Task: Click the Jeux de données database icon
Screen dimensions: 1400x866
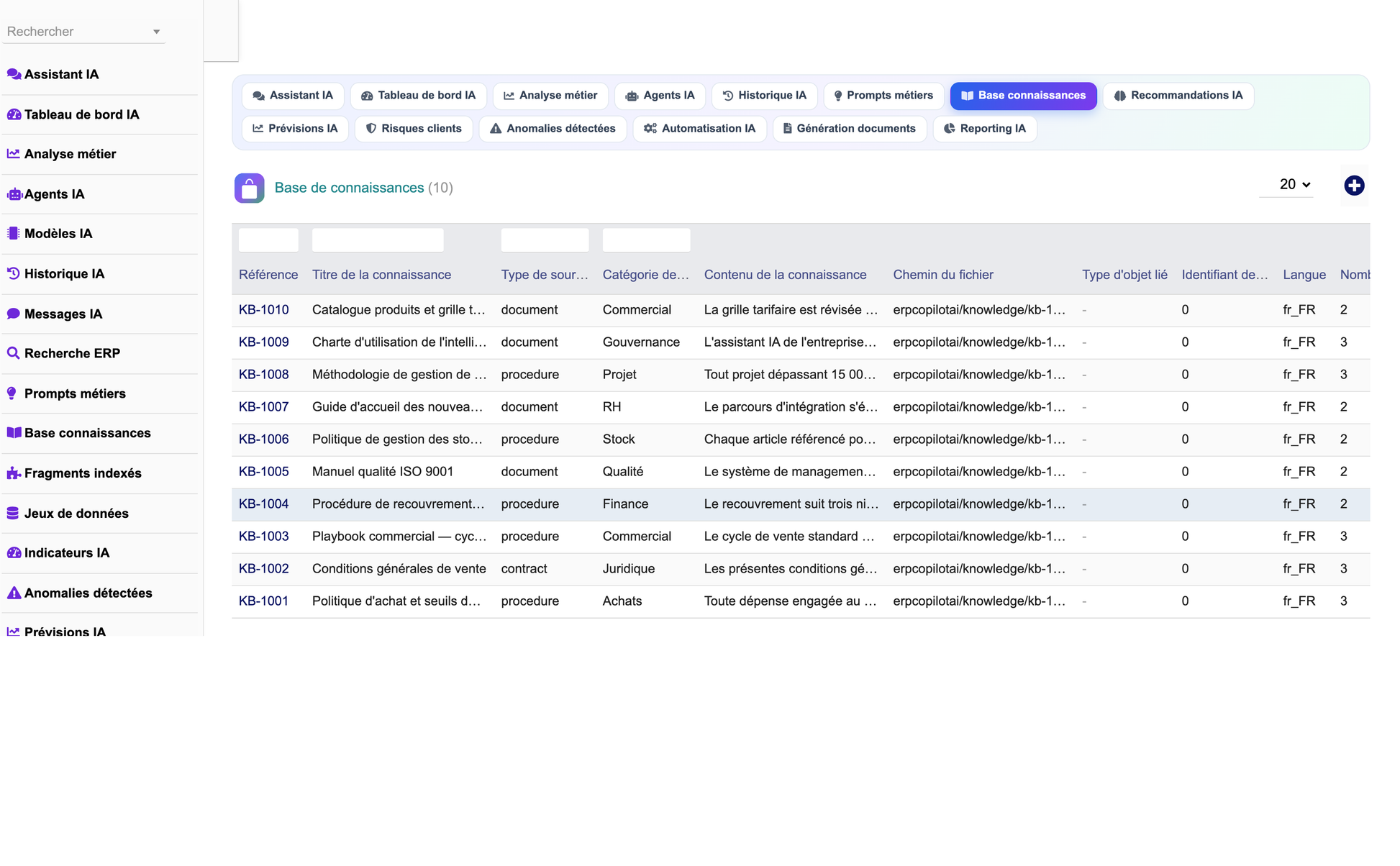Action: coord(14,514)
